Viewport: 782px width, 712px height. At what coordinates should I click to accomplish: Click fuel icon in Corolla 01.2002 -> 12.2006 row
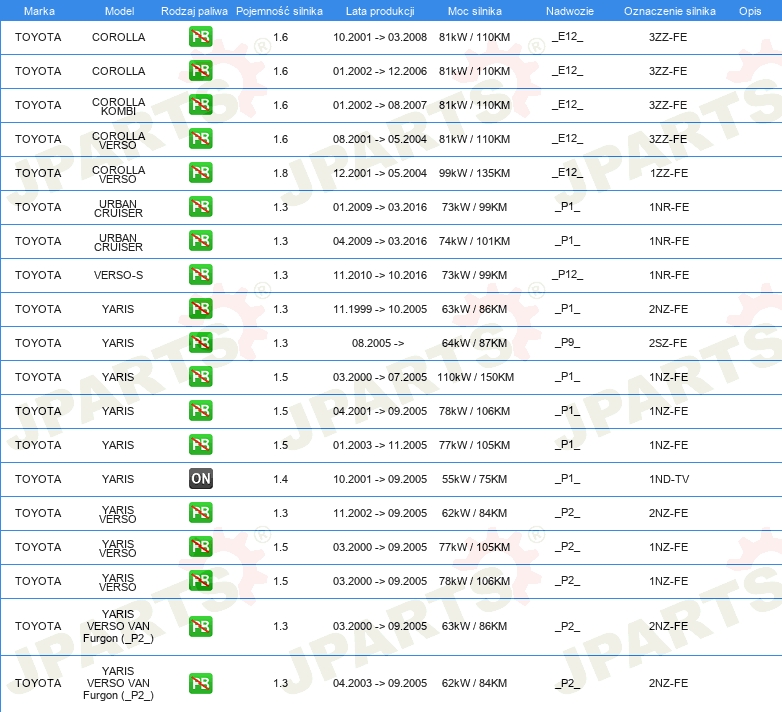tap(200, 71)
